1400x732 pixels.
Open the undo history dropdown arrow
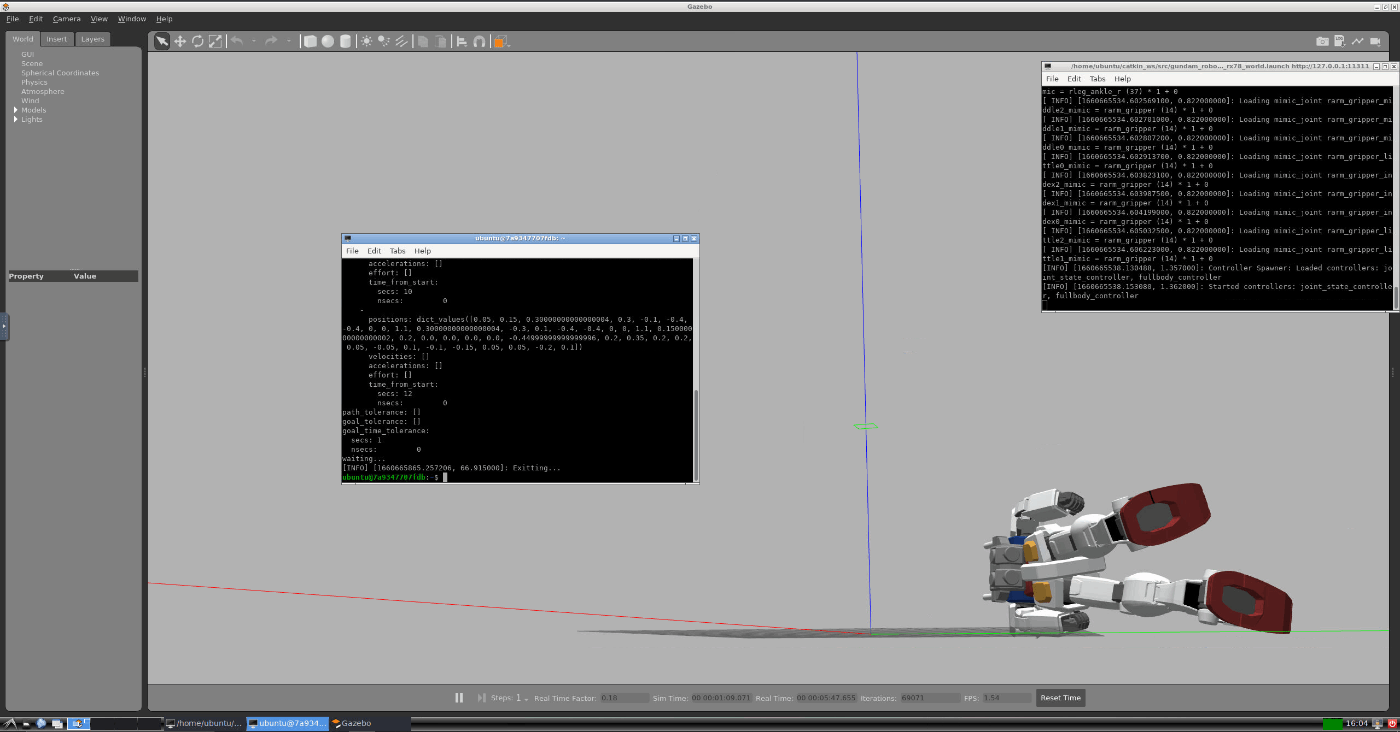point(253,41)
